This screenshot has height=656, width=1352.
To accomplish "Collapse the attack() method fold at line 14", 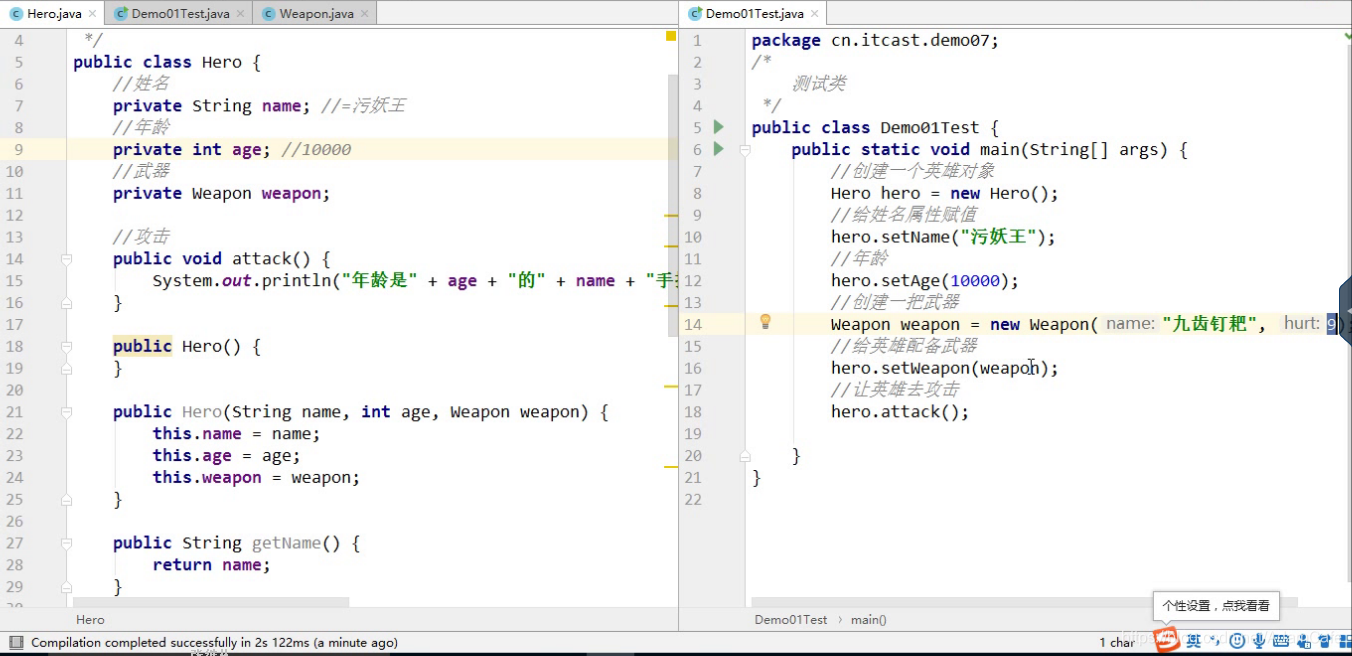I will click(66, 259).
